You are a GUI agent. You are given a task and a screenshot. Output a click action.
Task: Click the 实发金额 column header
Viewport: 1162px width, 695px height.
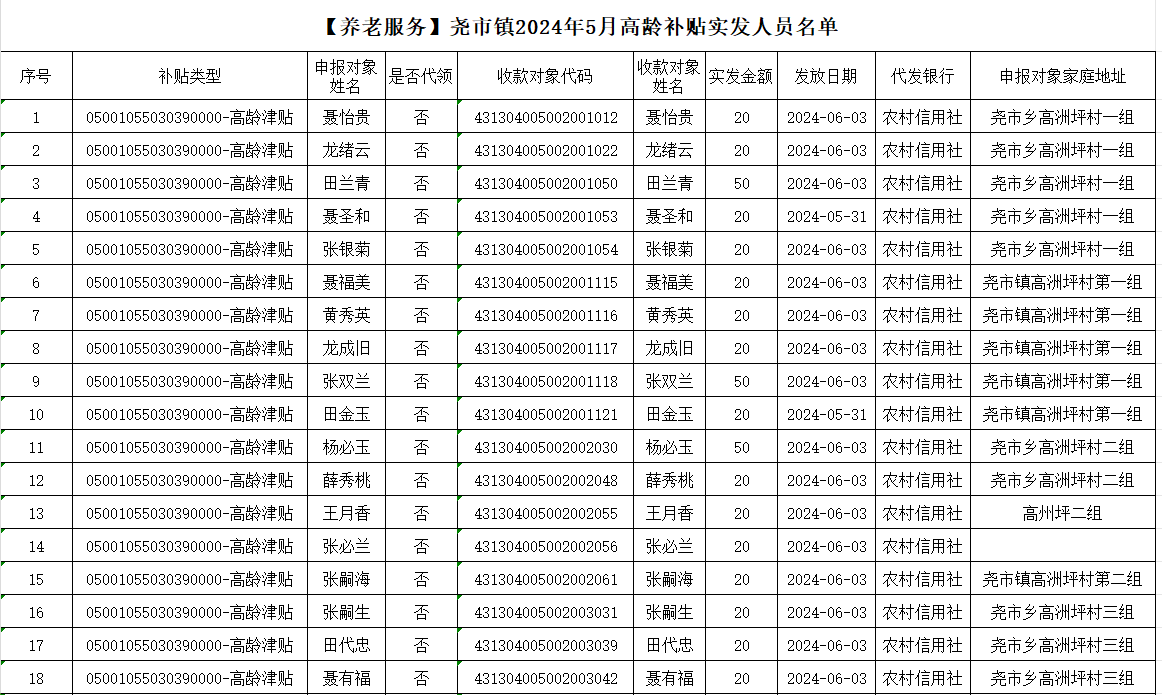[741, 76]
